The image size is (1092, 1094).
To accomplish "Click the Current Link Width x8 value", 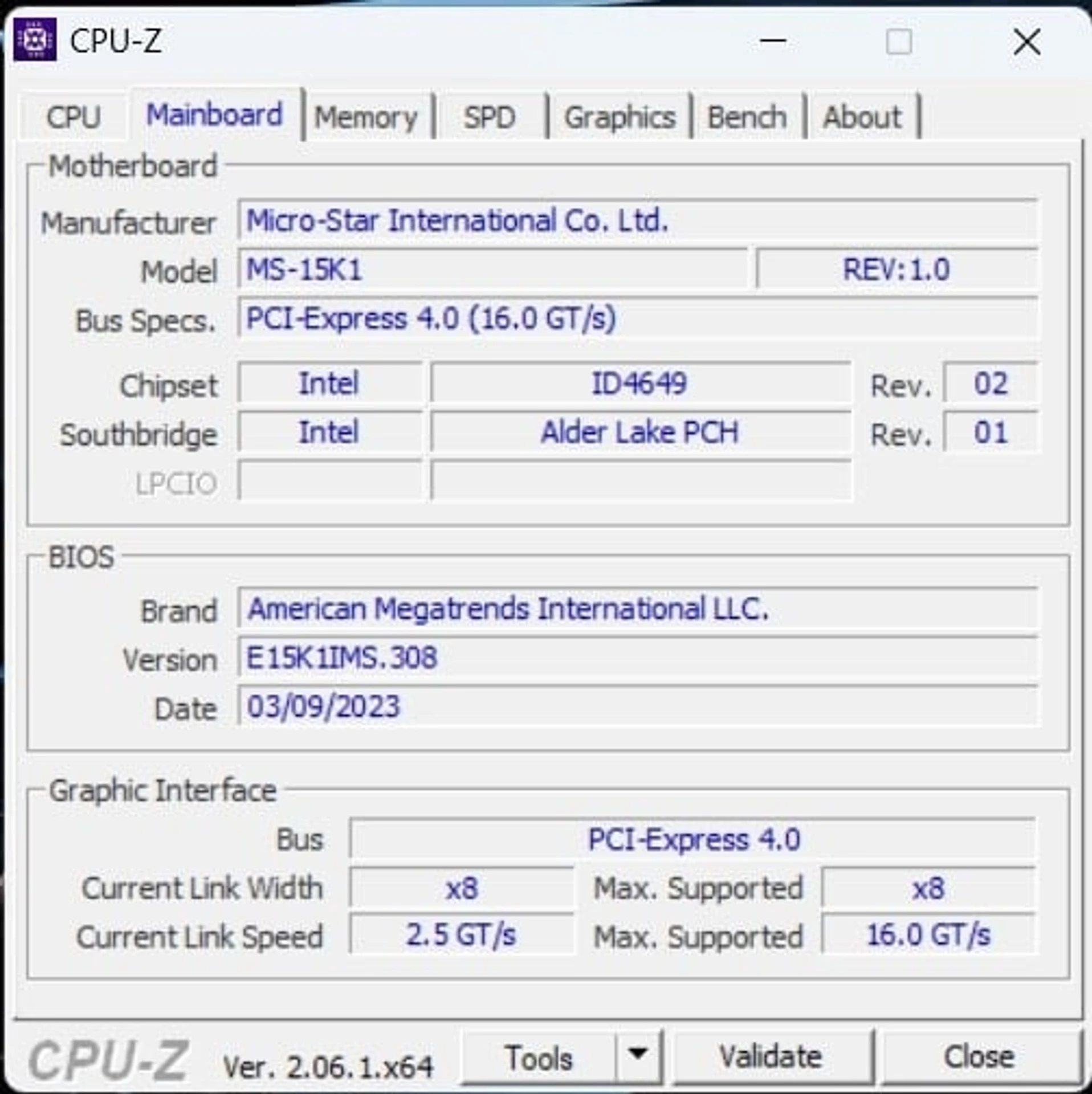I will [462, 888].
